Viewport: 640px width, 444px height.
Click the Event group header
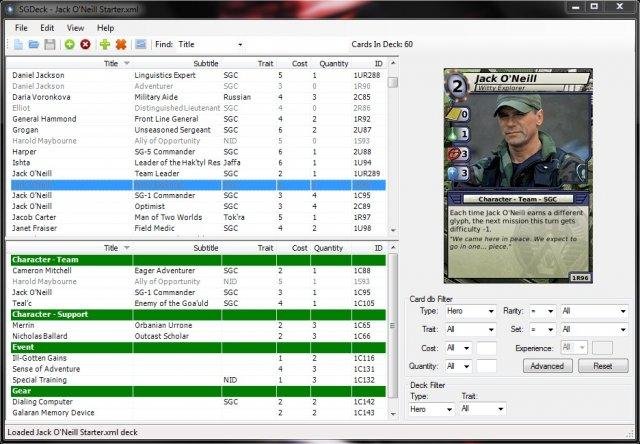click(198, 347)
